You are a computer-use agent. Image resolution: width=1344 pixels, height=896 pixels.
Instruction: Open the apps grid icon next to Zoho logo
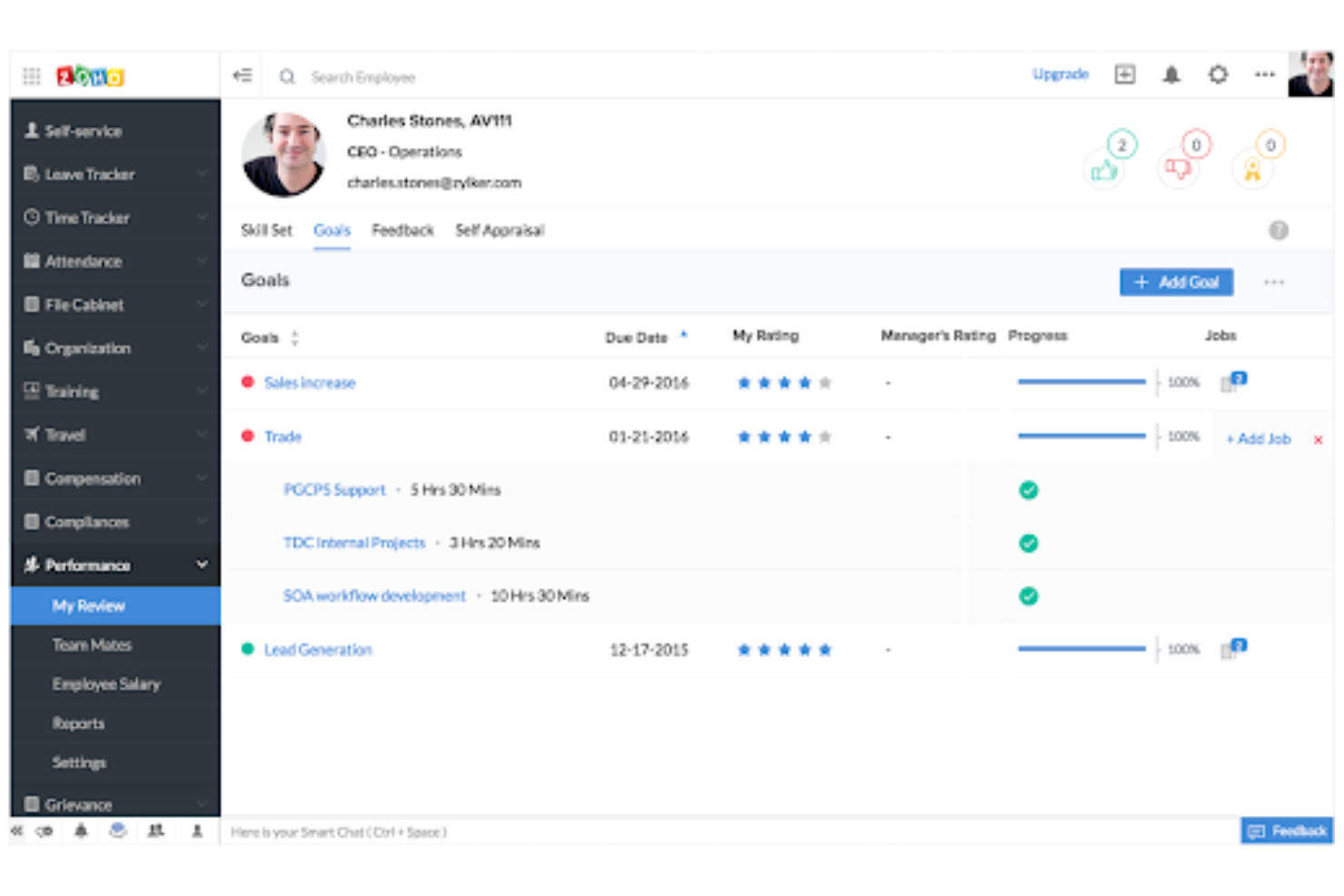(32, 74)
